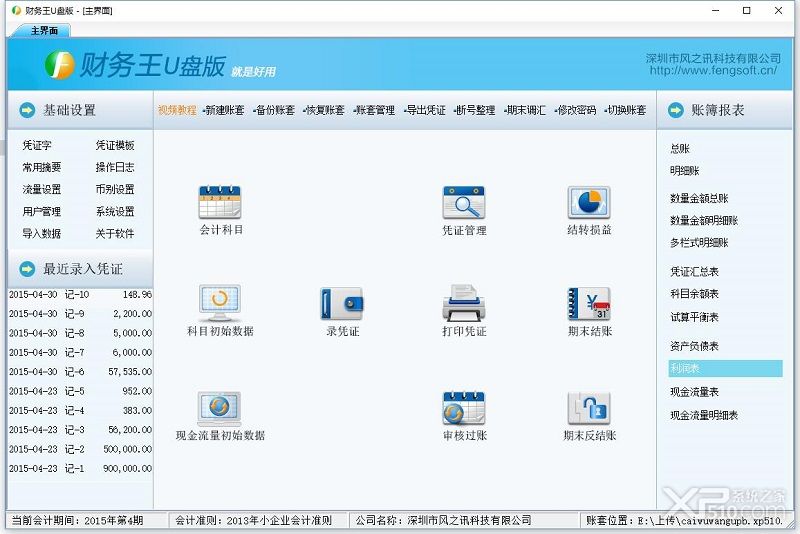Open the 总账 report
Screen dimensions: 800x534
coord(680,149)
